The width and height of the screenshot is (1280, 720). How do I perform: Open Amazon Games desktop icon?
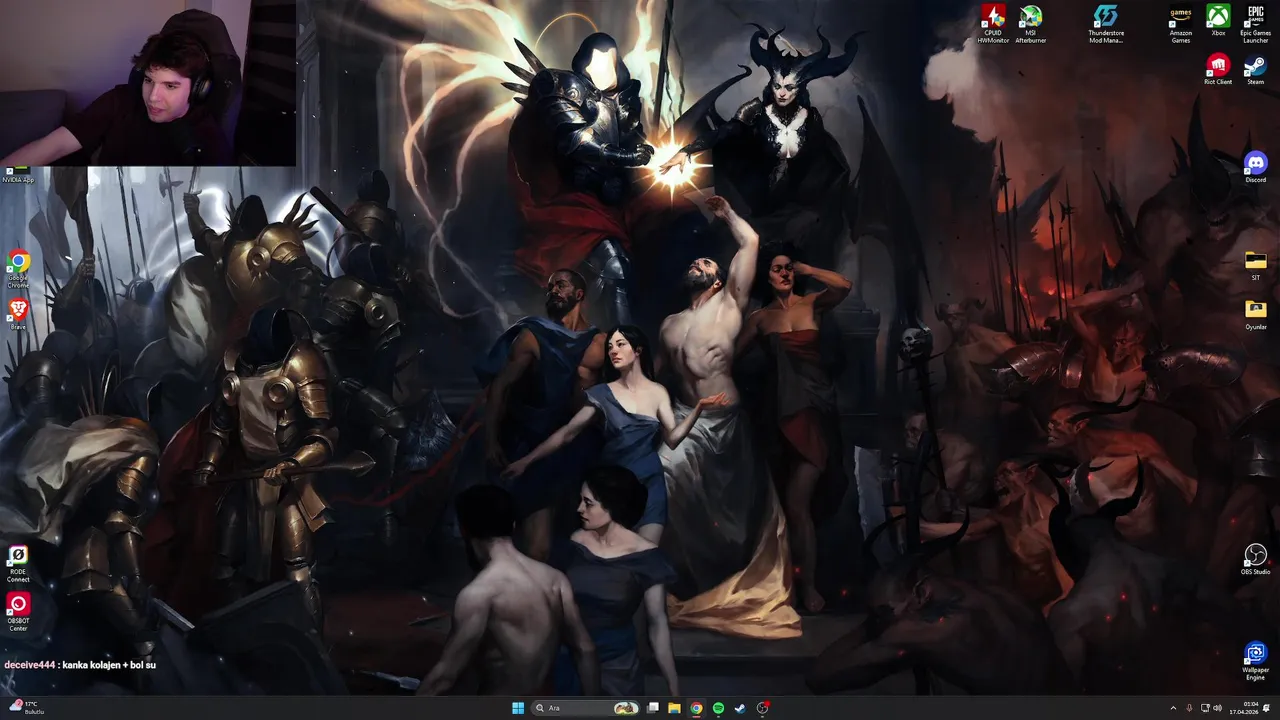pos(1181,23)
